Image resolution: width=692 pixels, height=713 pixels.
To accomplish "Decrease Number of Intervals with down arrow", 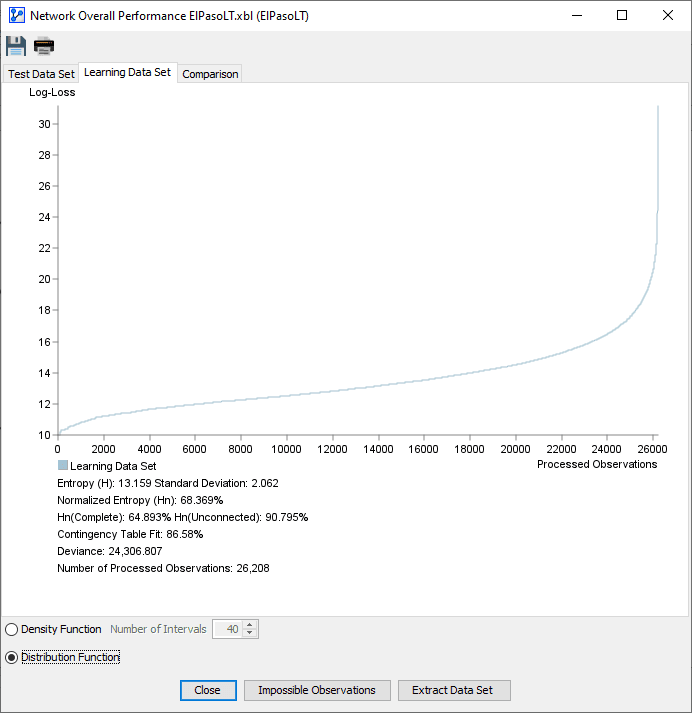I will [x=250, y=633].
